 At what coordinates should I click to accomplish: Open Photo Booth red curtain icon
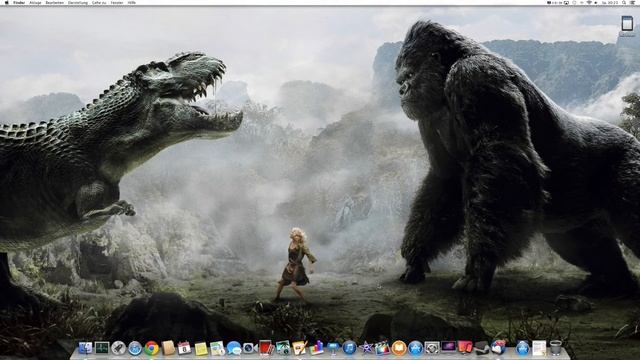(x=266, y=348)
